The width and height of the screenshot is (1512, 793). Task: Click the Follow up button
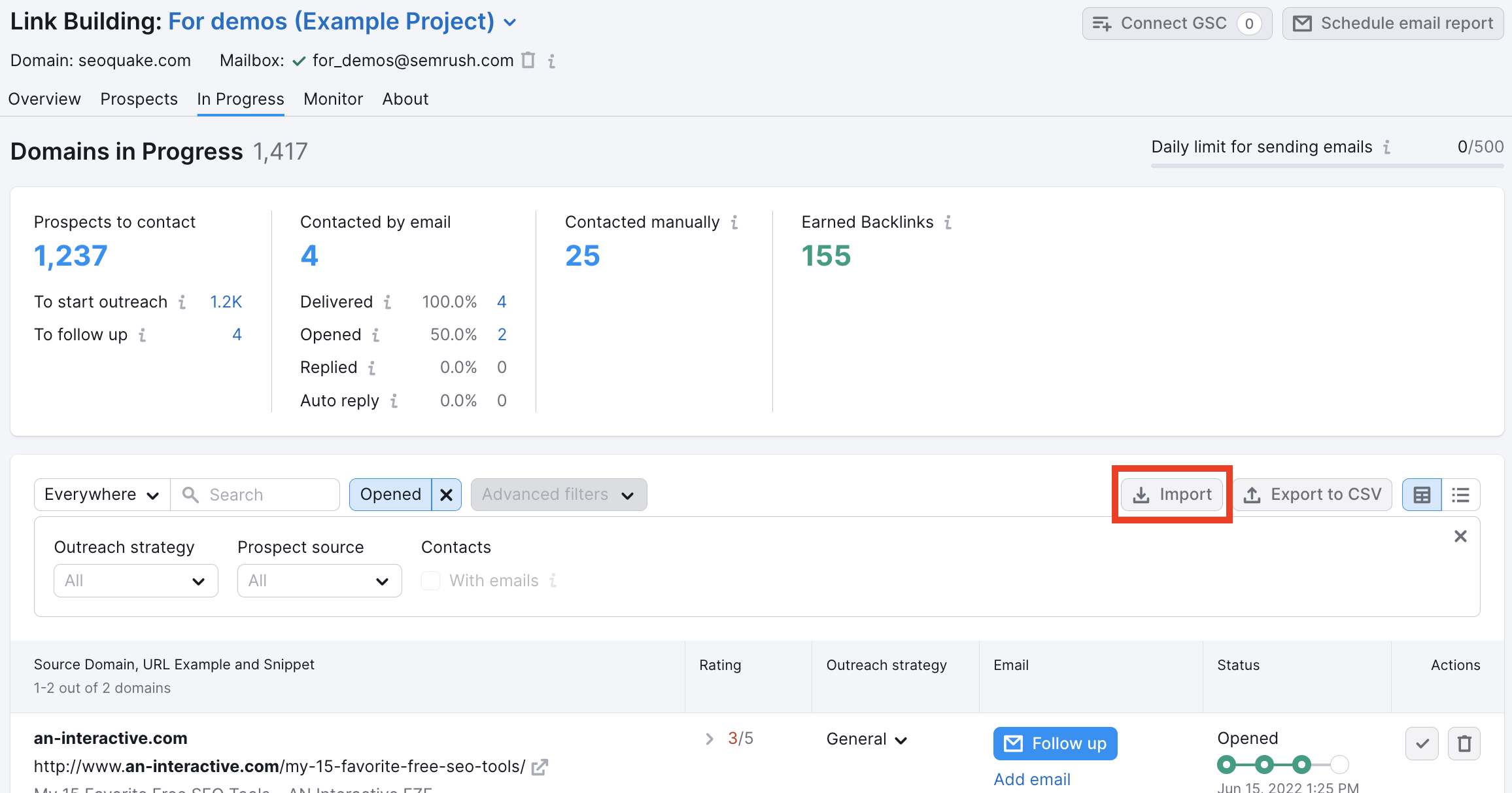coord(1055,743)
